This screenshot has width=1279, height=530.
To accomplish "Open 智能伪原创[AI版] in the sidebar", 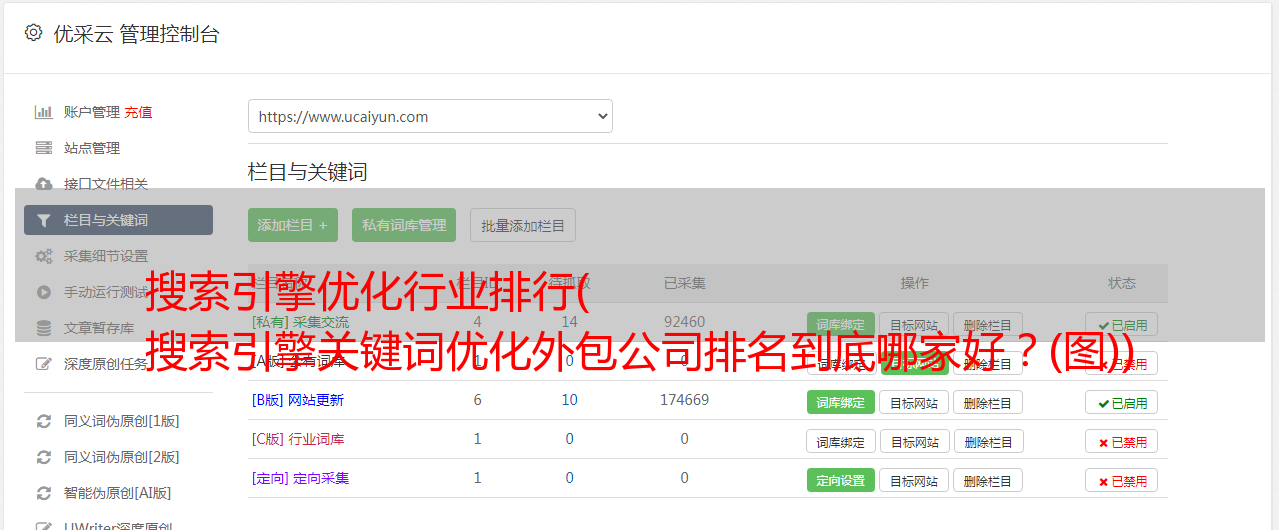I will click(118, 493).
